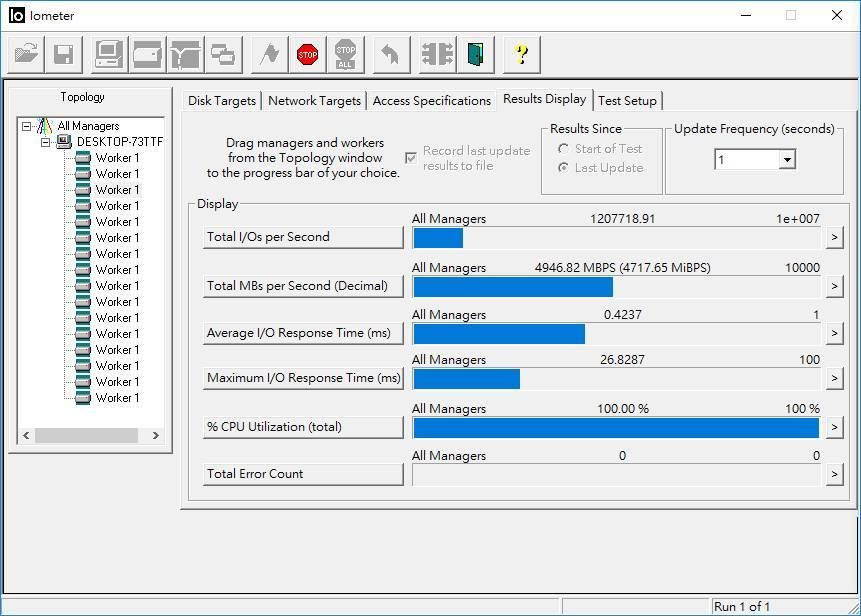Open the Update Frequency dropdown
The image size is (861, 616).
[786, 158]
